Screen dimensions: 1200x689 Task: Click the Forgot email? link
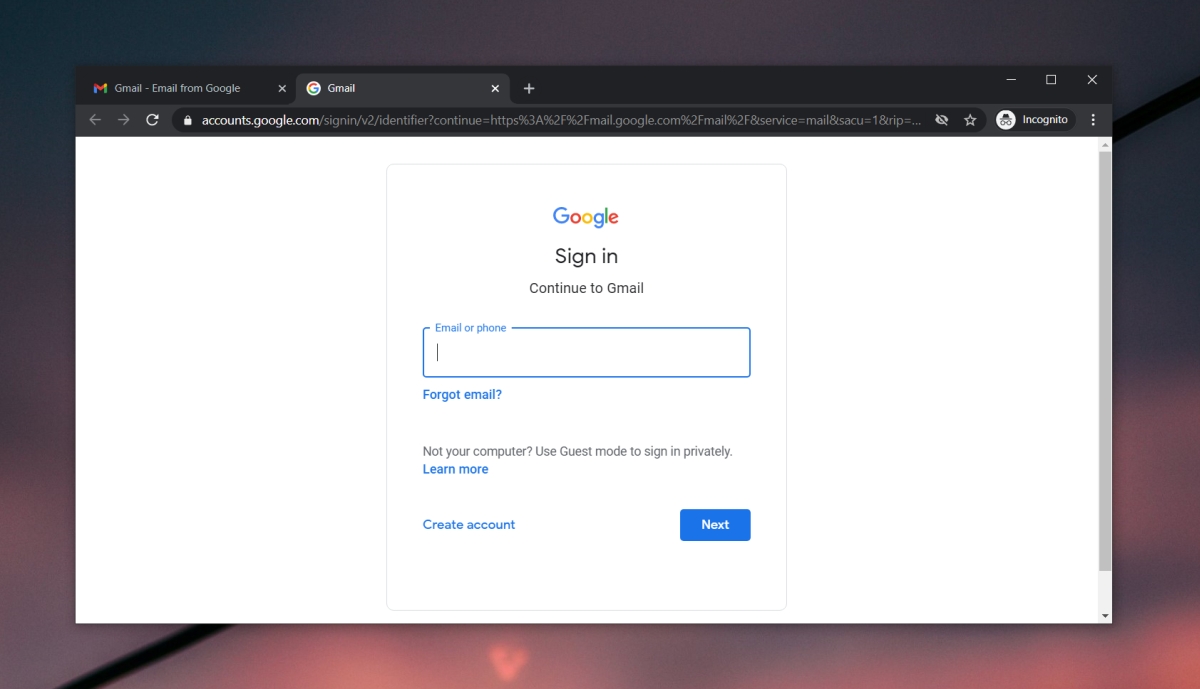coord(462,395)
